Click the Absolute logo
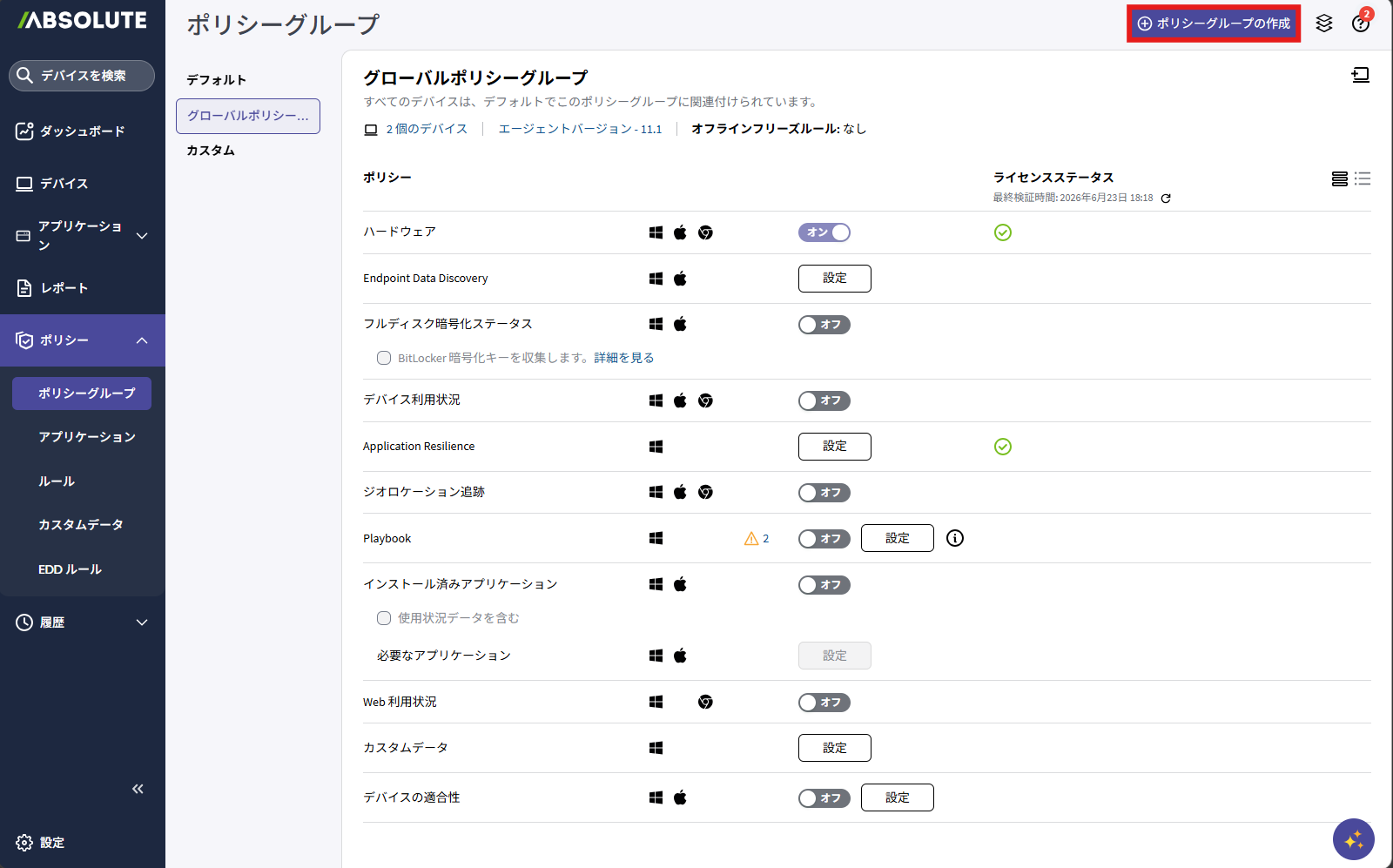Screen dimensions: 1393x868 click(x=83, y=20)
